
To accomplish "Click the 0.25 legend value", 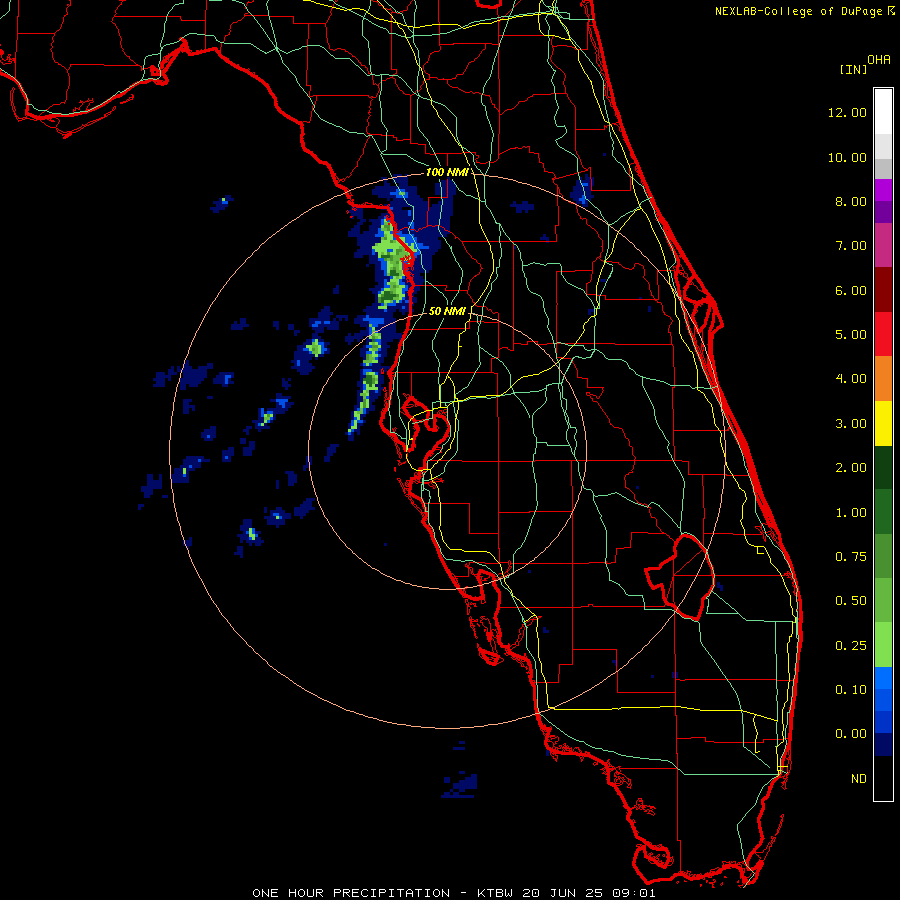I will 851,646.
